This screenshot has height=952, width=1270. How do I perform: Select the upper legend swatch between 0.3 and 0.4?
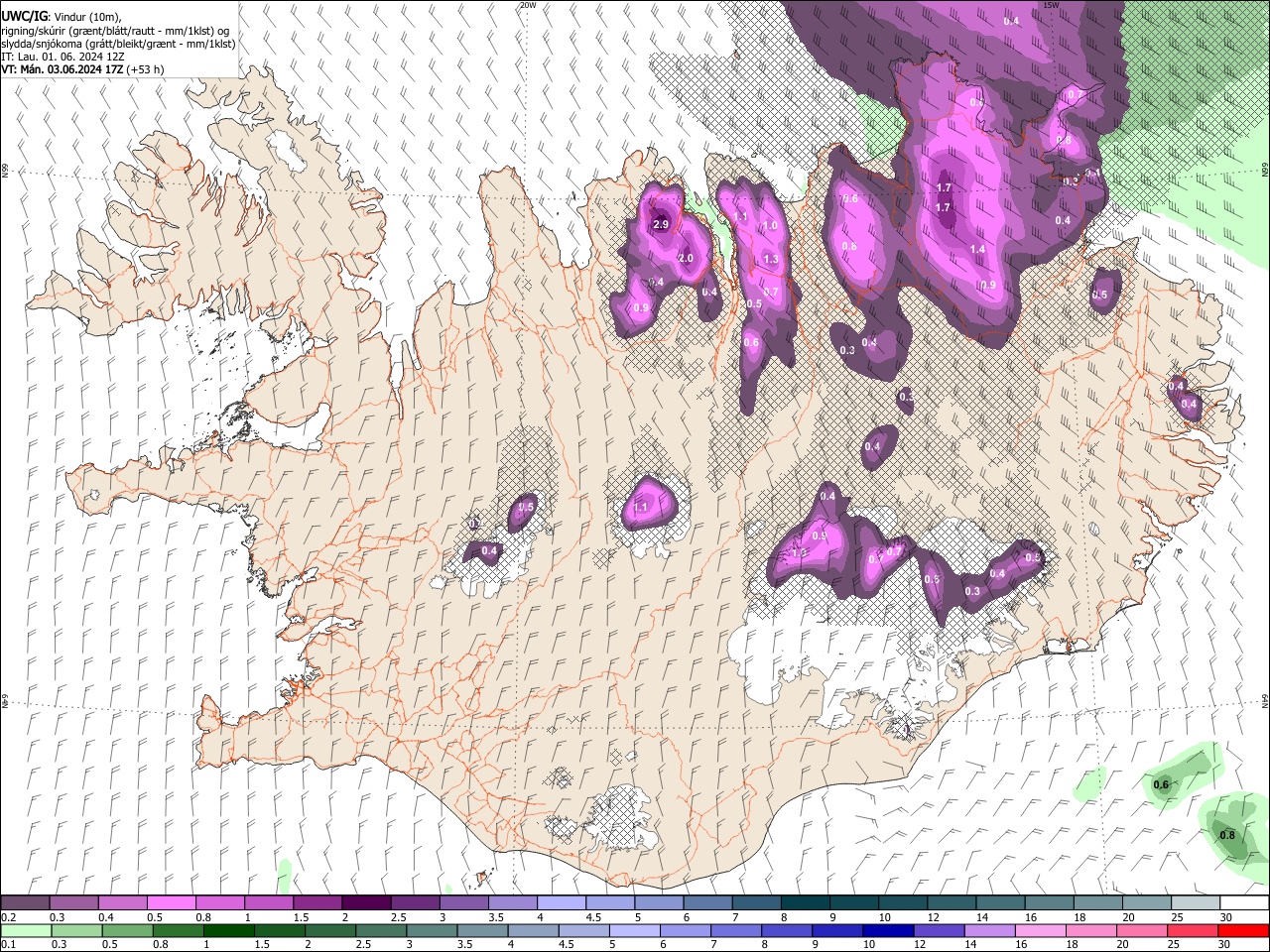click(74, 903)
